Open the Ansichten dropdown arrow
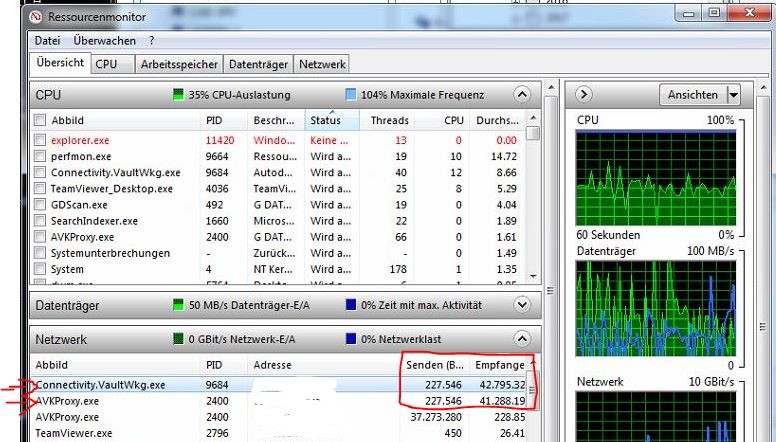This screenshot has height=442, width=776. pyautogui.click(x=734, y=95)
